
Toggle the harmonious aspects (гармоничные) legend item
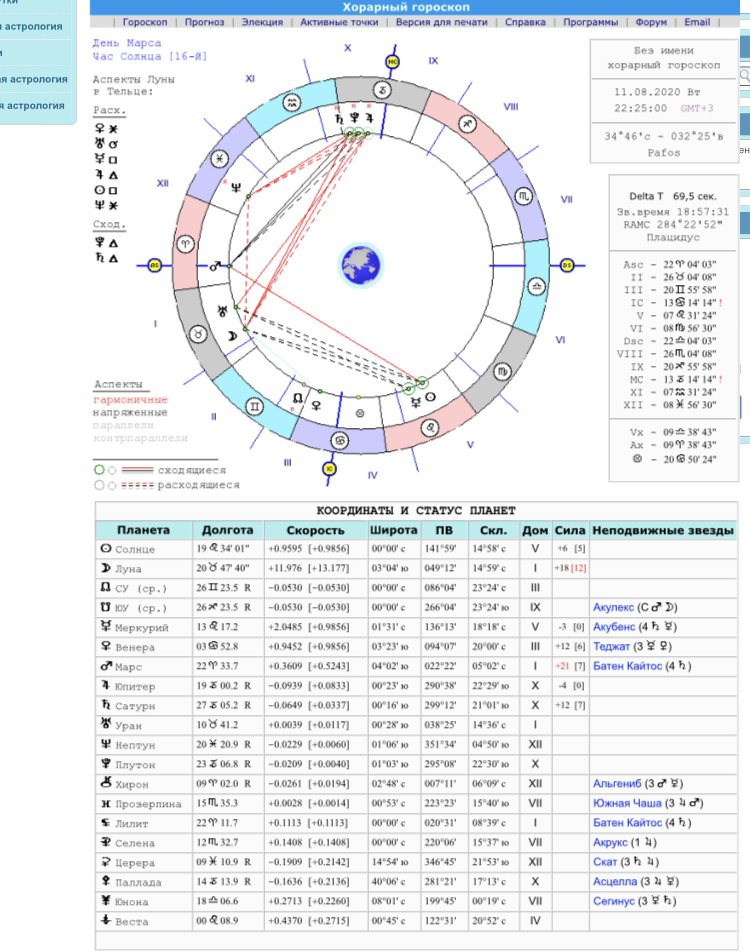coord(127,399)
